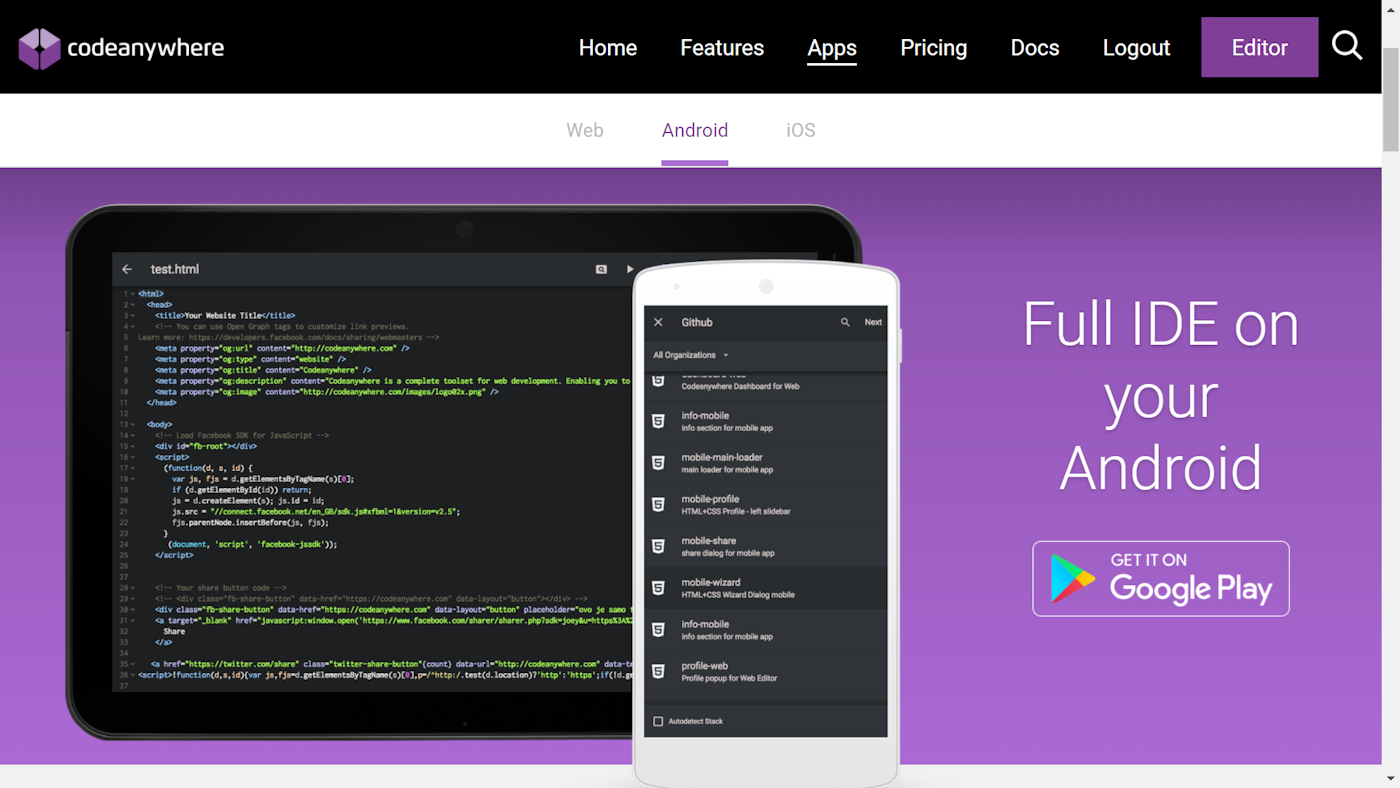Click HTML5 icon beside mobile-share
The image size is (1400, 788).
(658, 546)
